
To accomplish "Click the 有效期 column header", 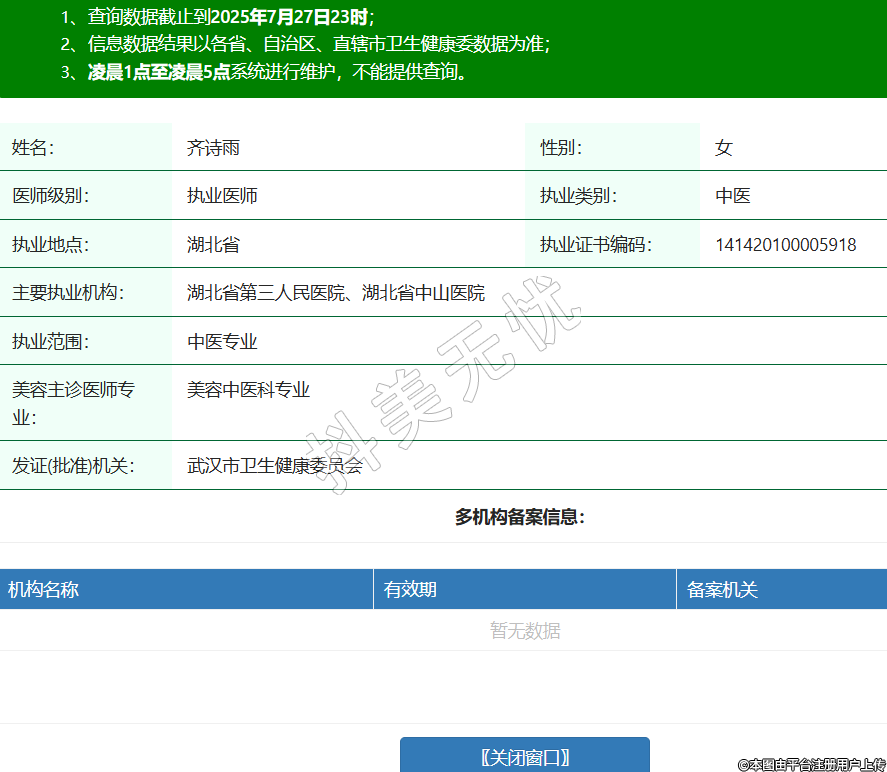I will pos(410,590).
